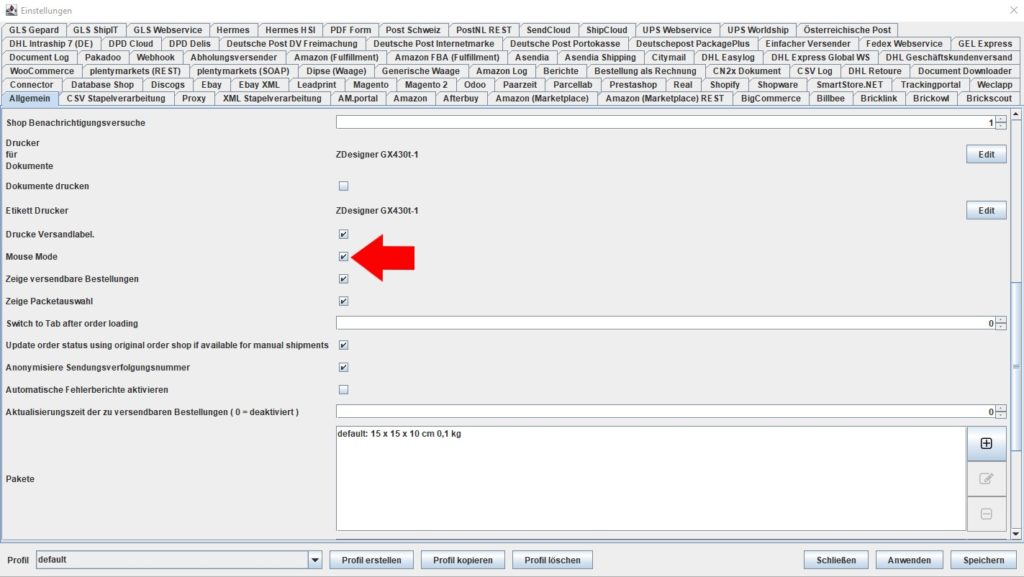
Task: Open the Deutsche Post Internetmarke tab
Action: click(x=434, y=44)
